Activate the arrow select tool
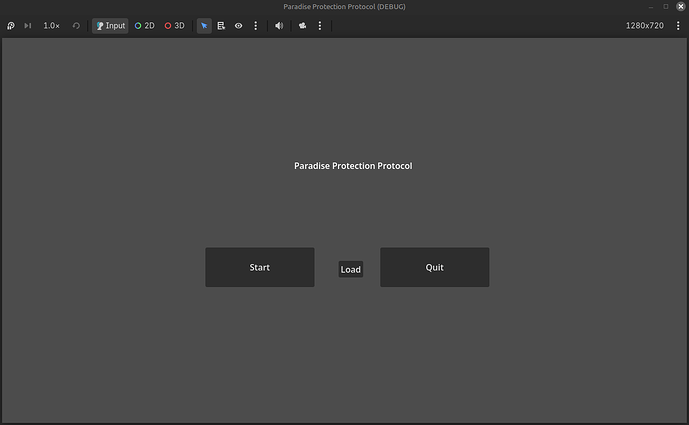 pyautogui.click(x=204, y=26)
